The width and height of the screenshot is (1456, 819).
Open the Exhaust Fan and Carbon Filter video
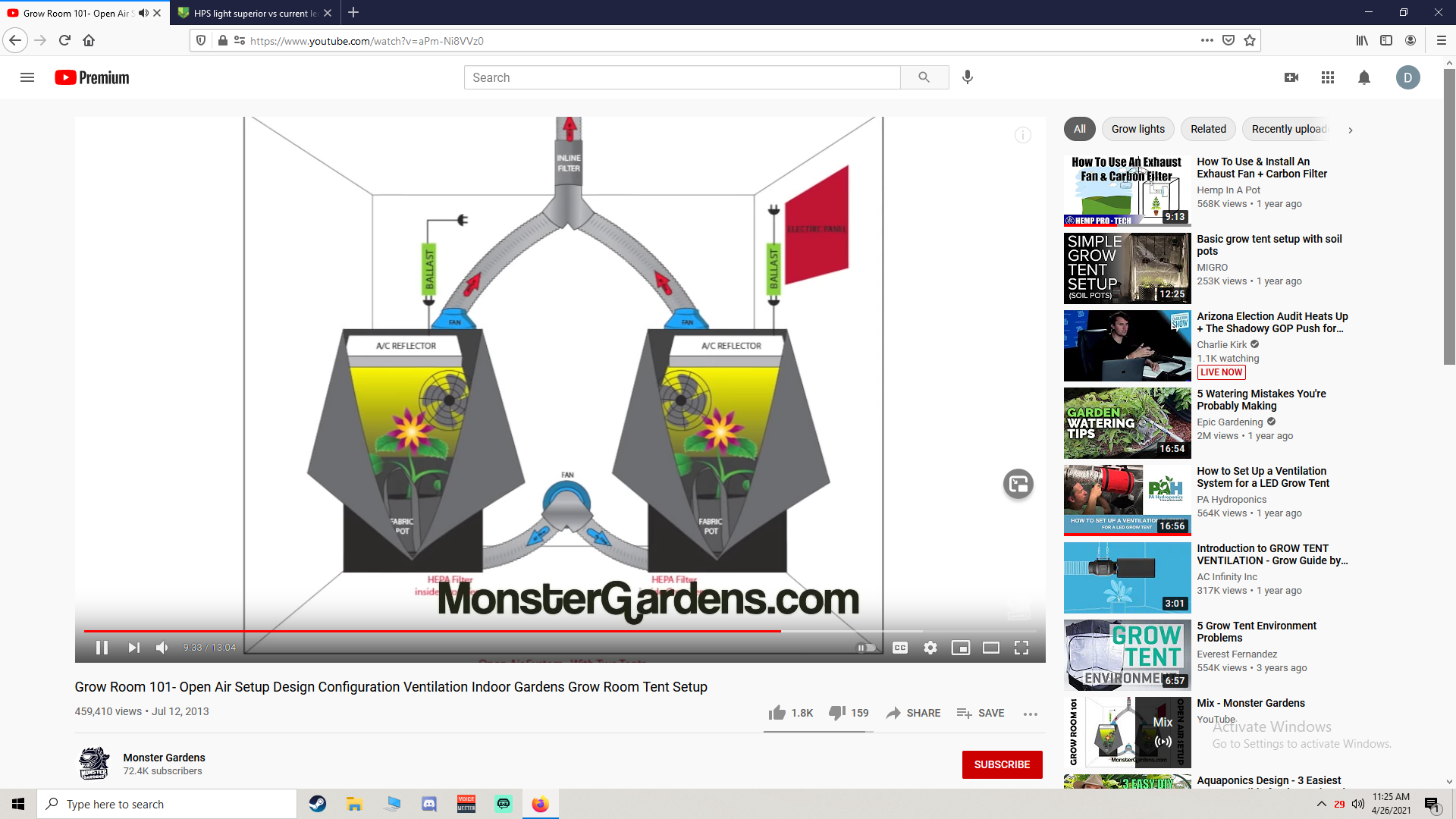[1262, 168]
